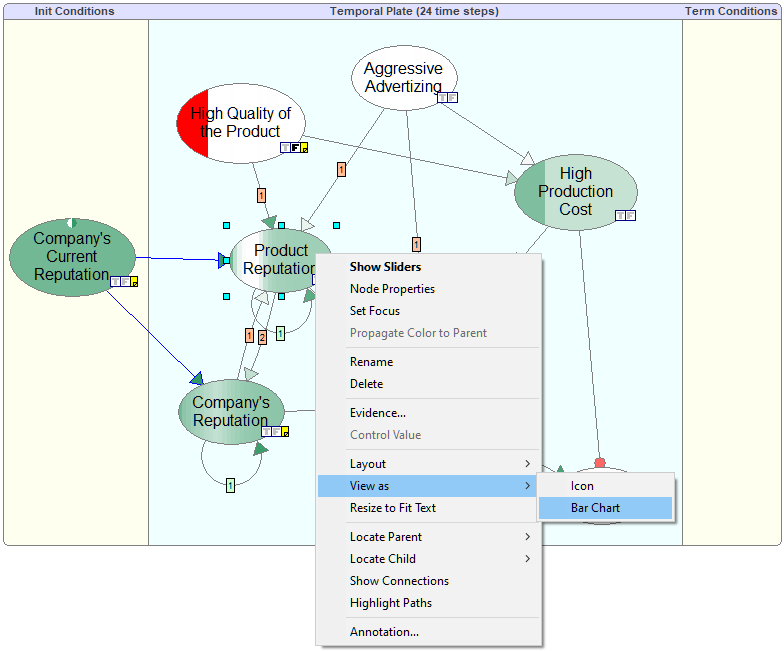Click order label 1 on Aggressive Advertizing vertical arc
This screenshot has width=784, height=651.
(x=416, y=244)
